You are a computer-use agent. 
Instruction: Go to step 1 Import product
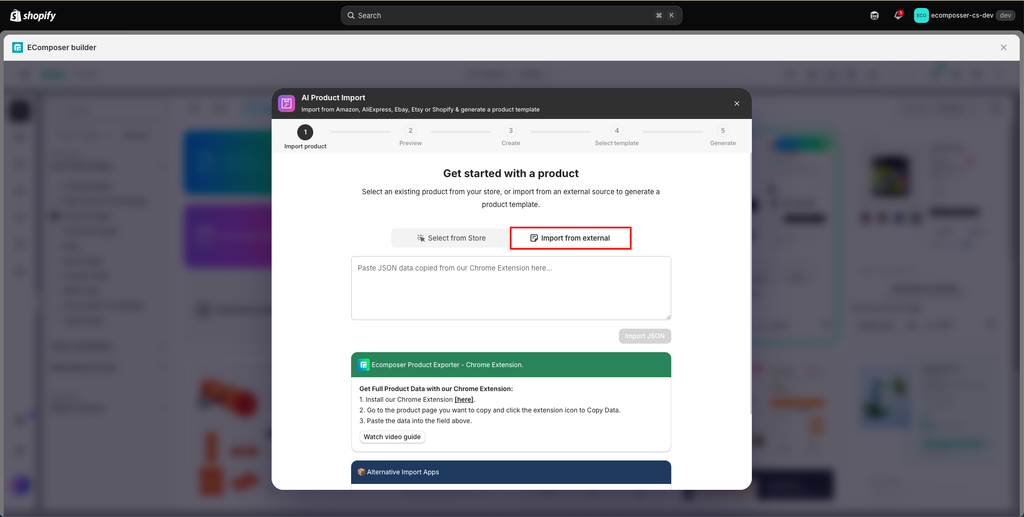(305, 137)
